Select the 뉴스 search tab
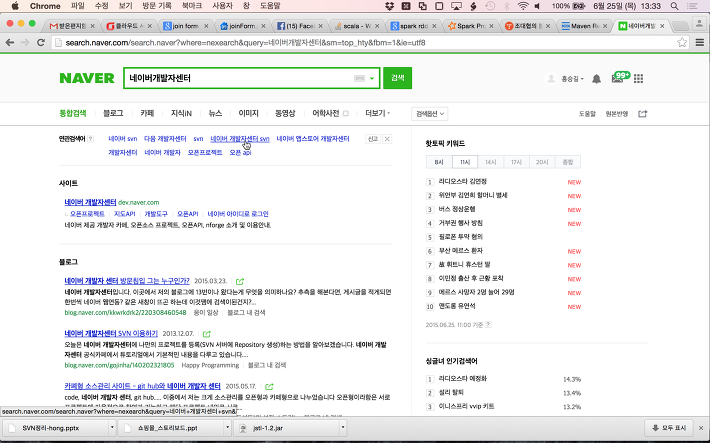710x443 pixels. [x=215, y=113]
